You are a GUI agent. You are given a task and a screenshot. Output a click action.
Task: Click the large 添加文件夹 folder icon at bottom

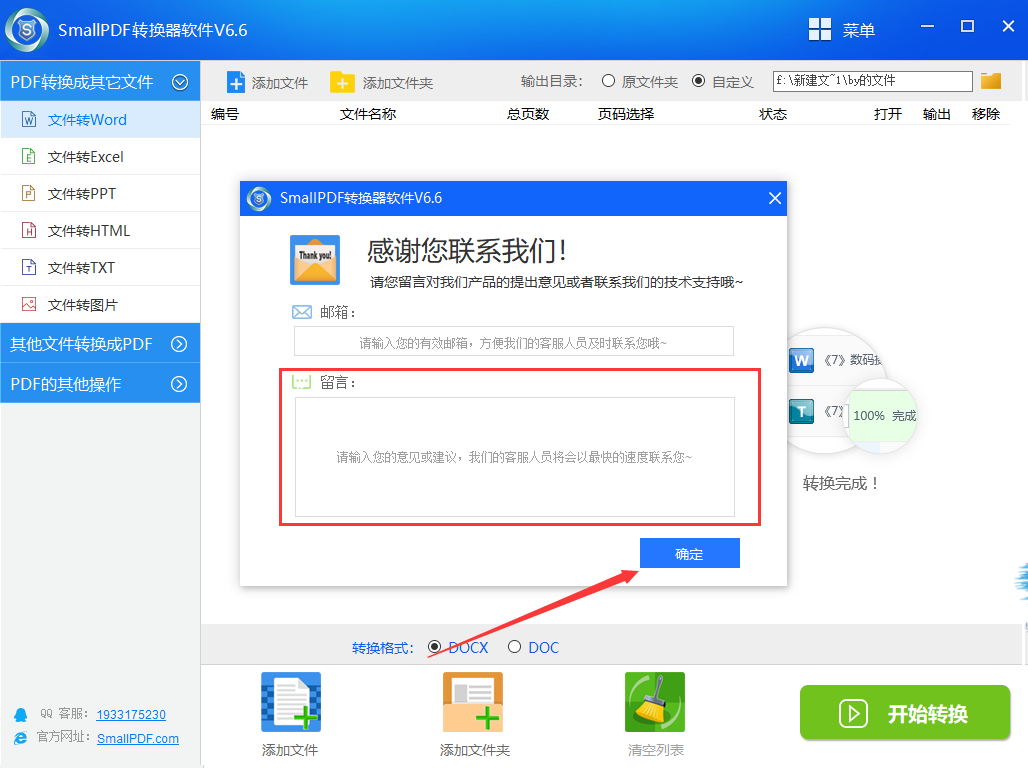point(473,702)
